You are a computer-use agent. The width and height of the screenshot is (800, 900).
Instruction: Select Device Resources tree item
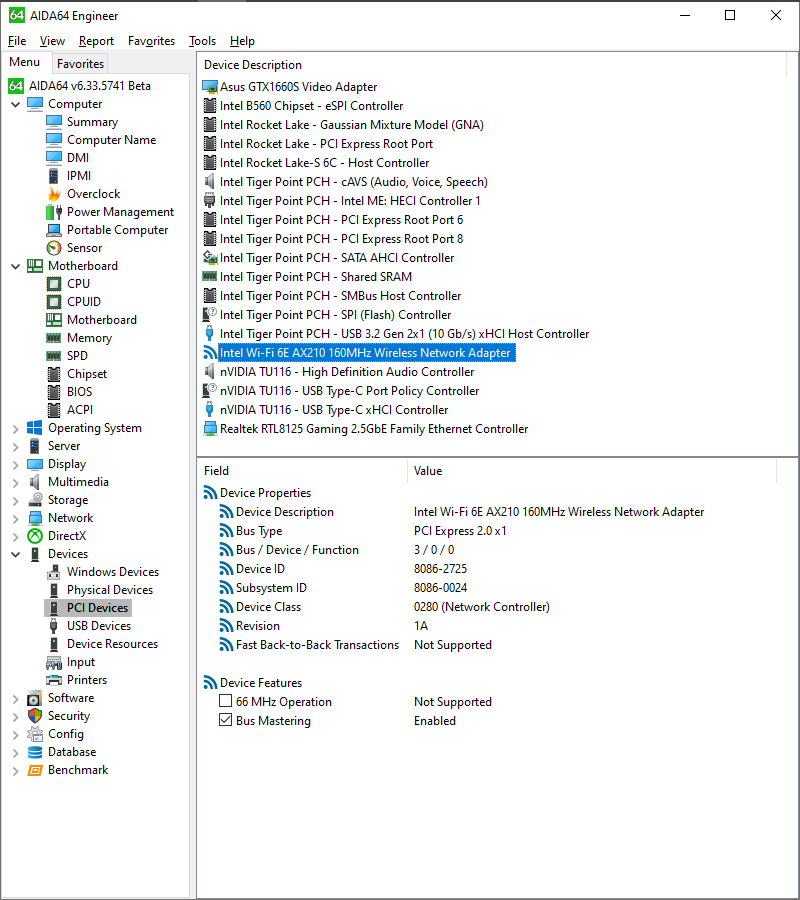112,644
